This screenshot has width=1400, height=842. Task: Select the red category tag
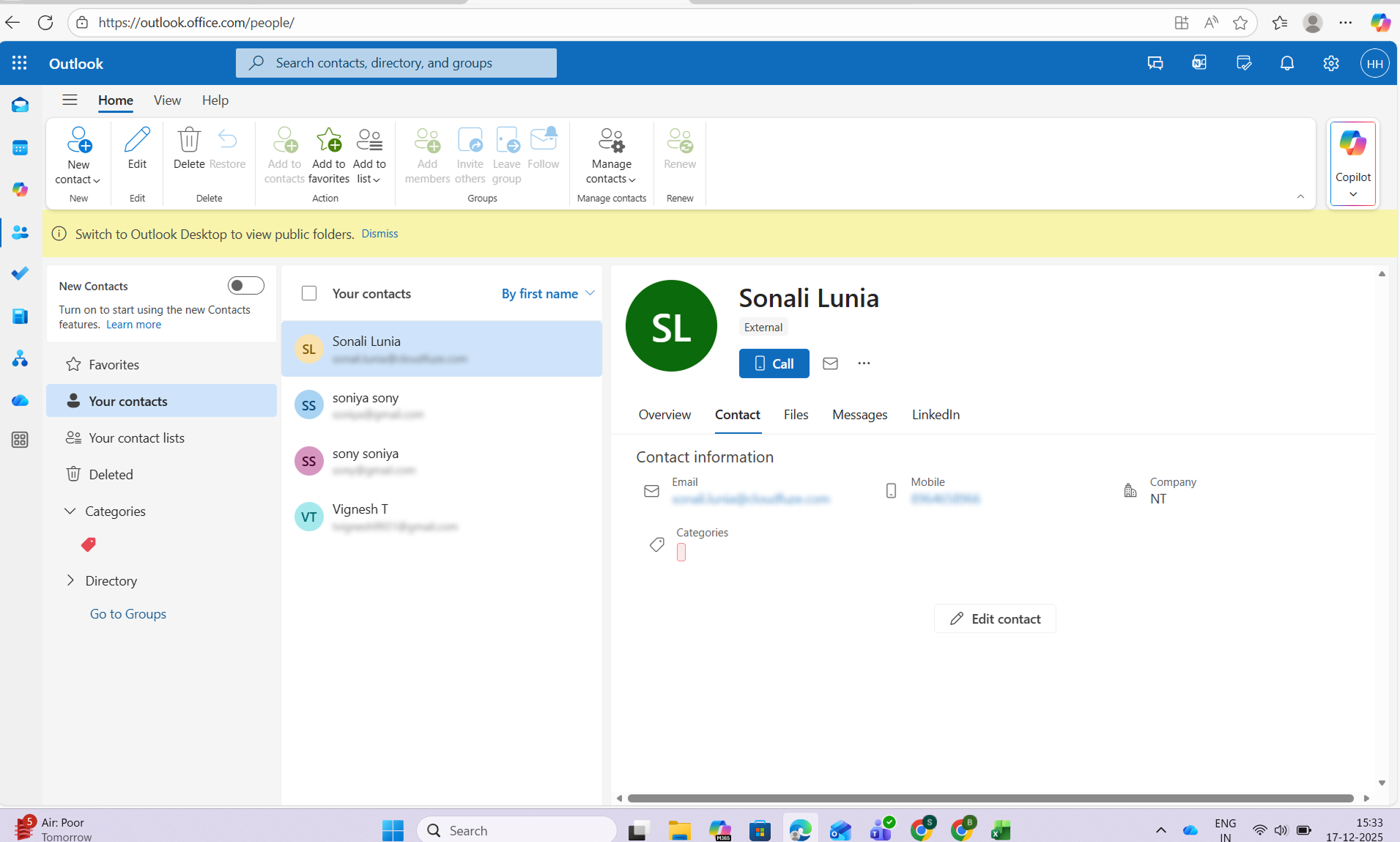[x=89, y=544]
